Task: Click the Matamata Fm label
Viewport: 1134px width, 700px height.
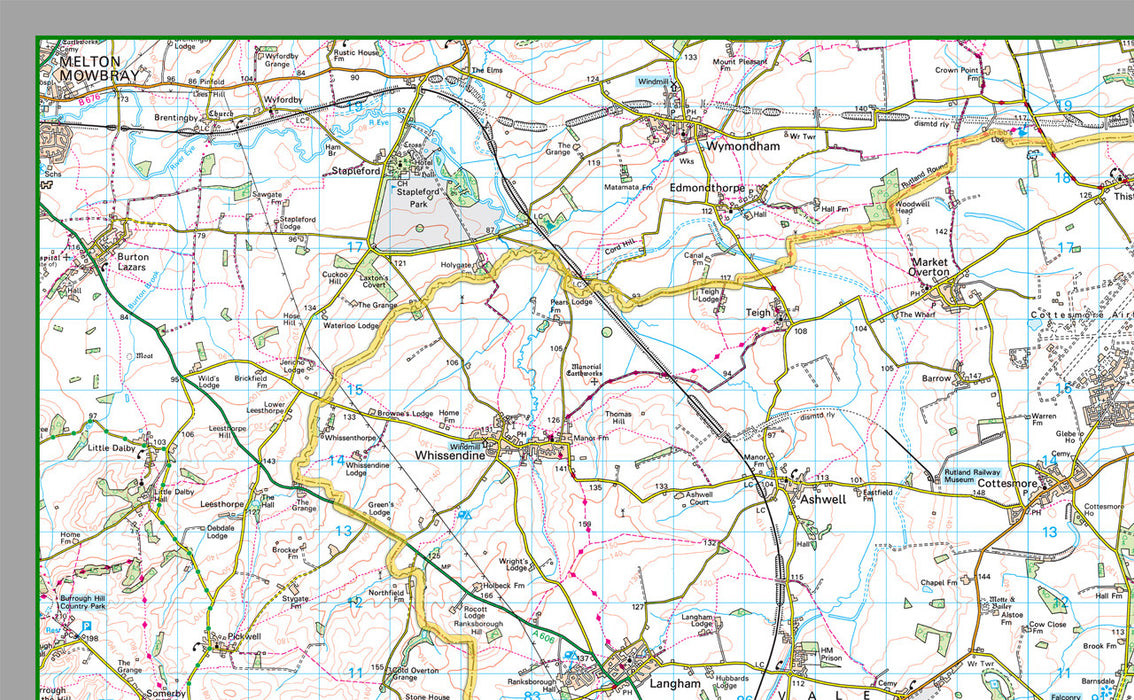Action: tap(628, 187)
